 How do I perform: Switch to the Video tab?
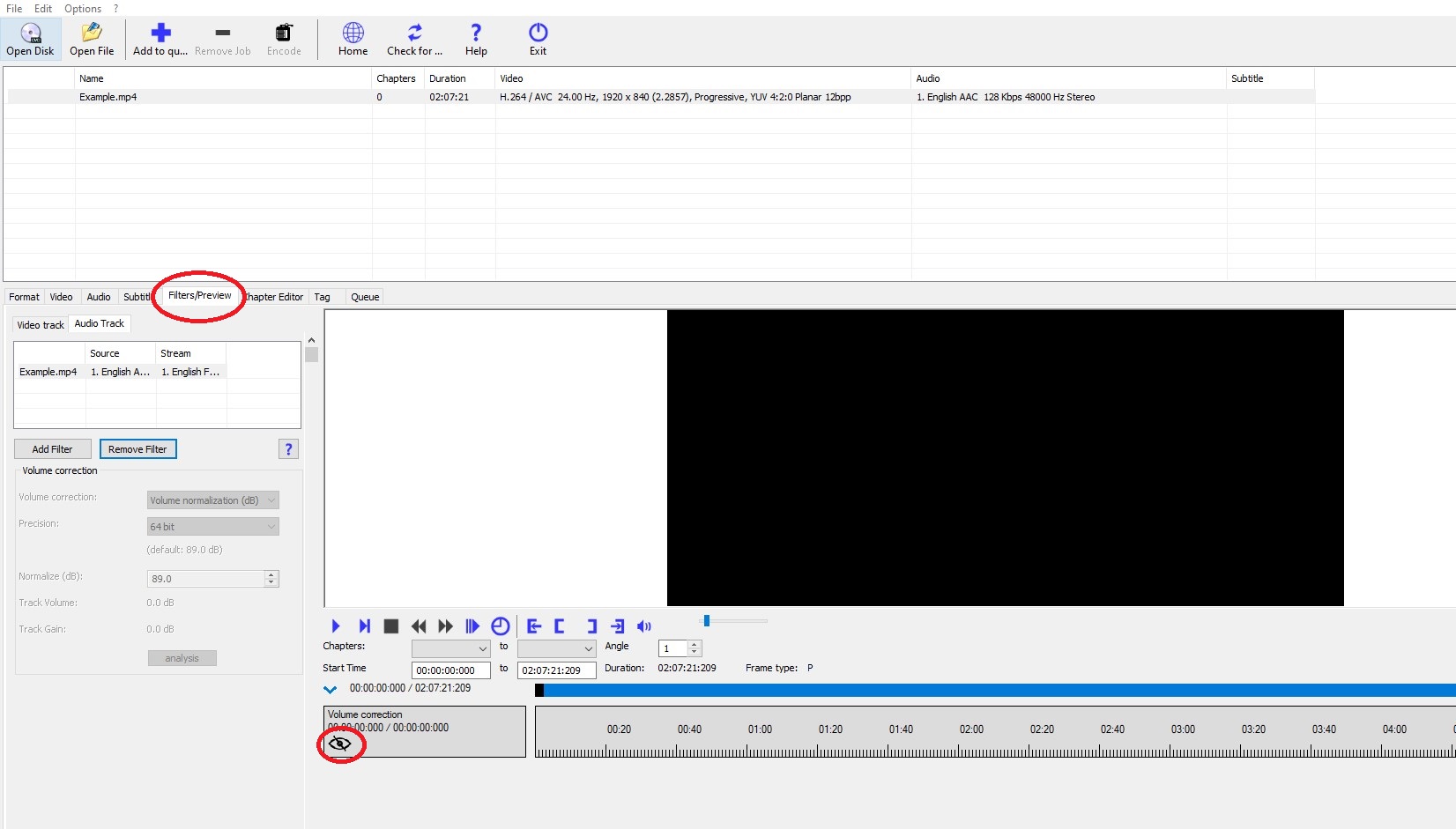[x=61, y=297]
